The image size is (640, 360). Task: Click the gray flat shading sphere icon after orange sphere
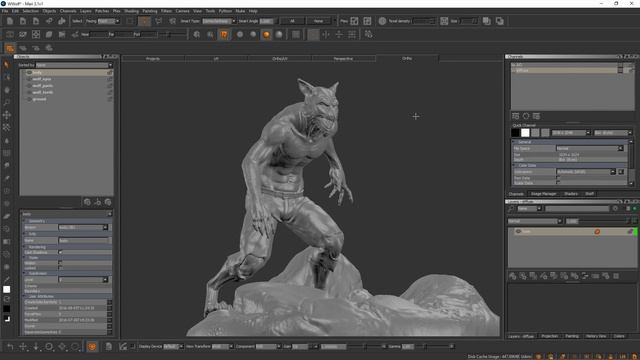click(279, 35)
